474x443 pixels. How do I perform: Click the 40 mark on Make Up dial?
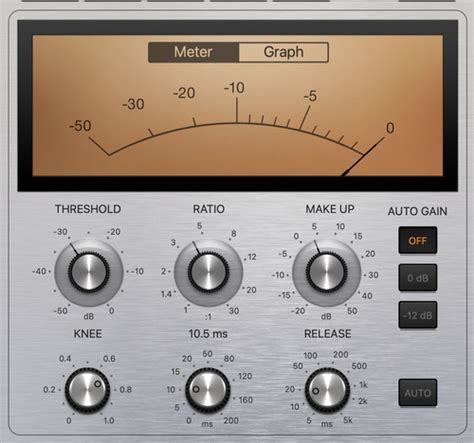pos(367,296)
